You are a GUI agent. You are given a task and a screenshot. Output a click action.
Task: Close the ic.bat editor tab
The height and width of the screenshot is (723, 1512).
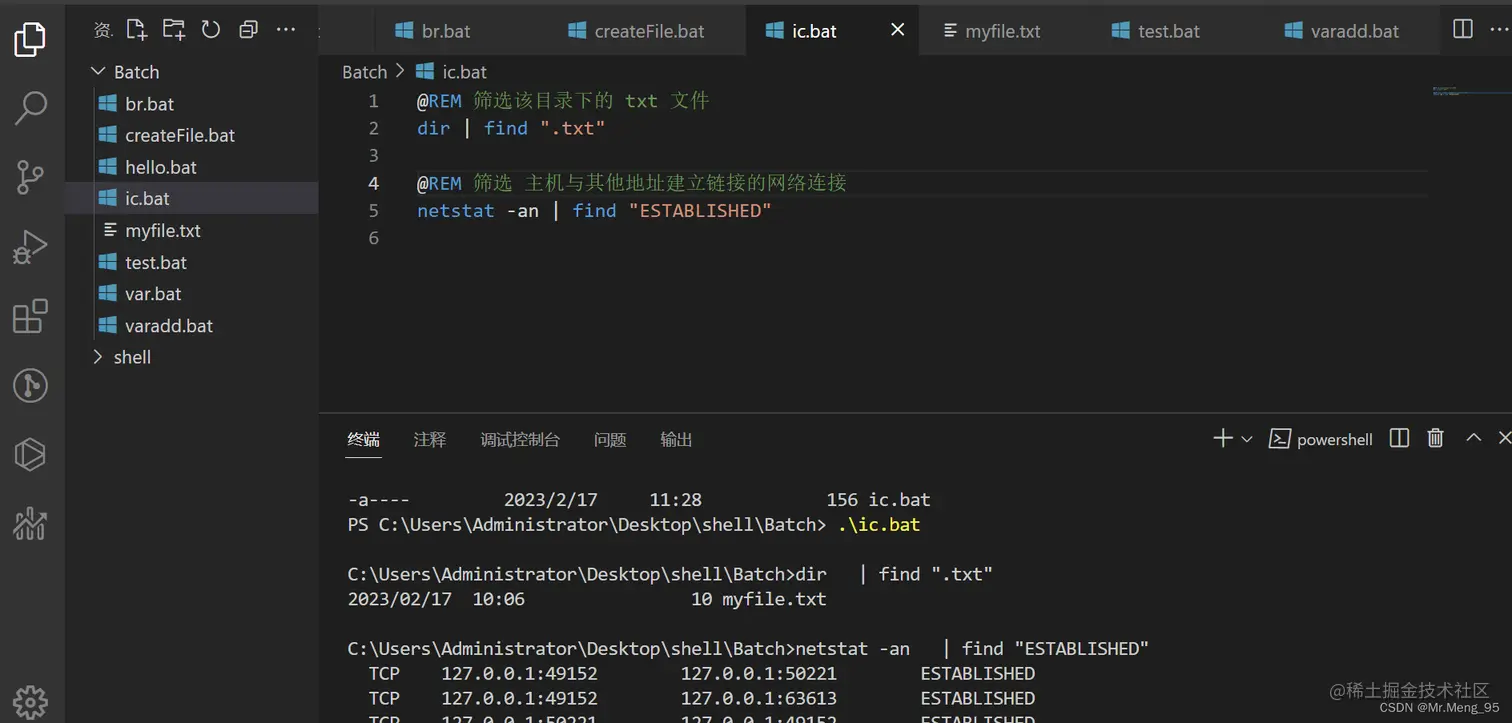[897, 30]
